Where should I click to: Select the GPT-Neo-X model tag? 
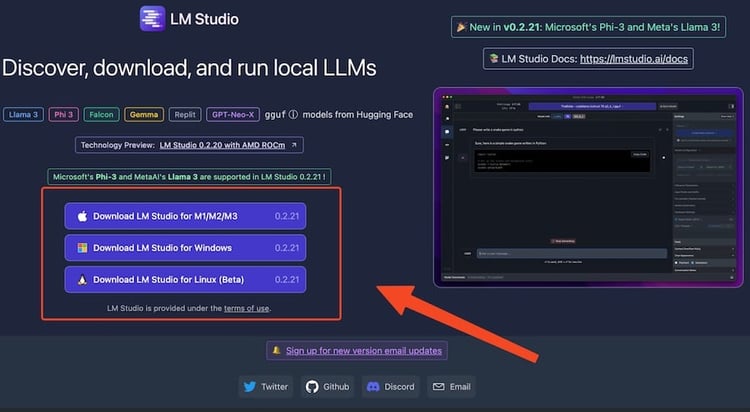(x=232, y=115)
